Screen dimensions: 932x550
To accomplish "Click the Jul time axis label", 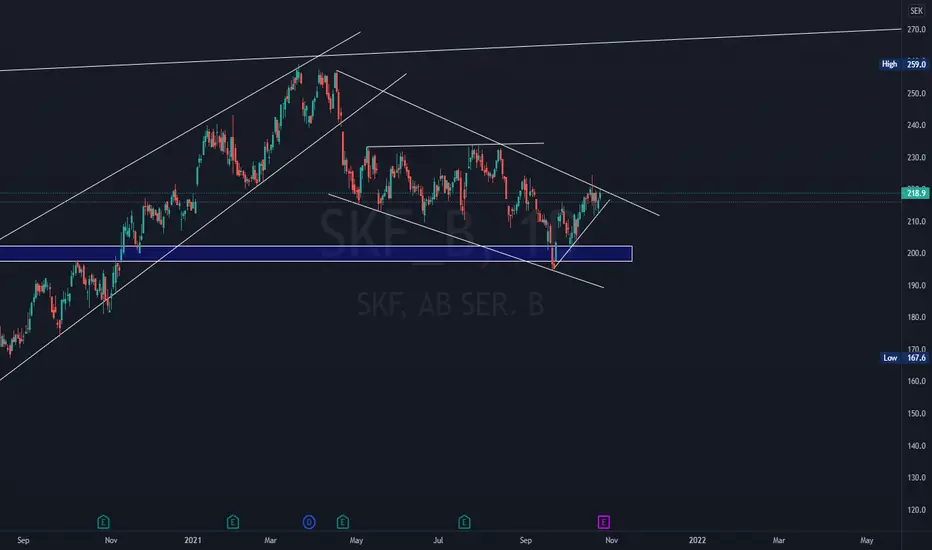I will click(438, 540).
